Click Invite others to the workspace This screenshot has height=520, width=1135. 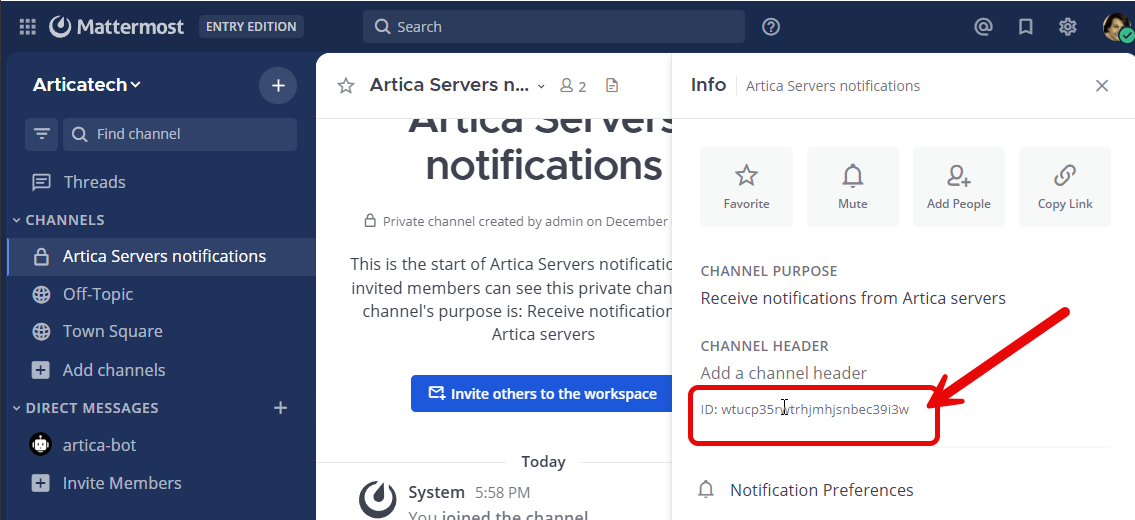tap(543, 394)
